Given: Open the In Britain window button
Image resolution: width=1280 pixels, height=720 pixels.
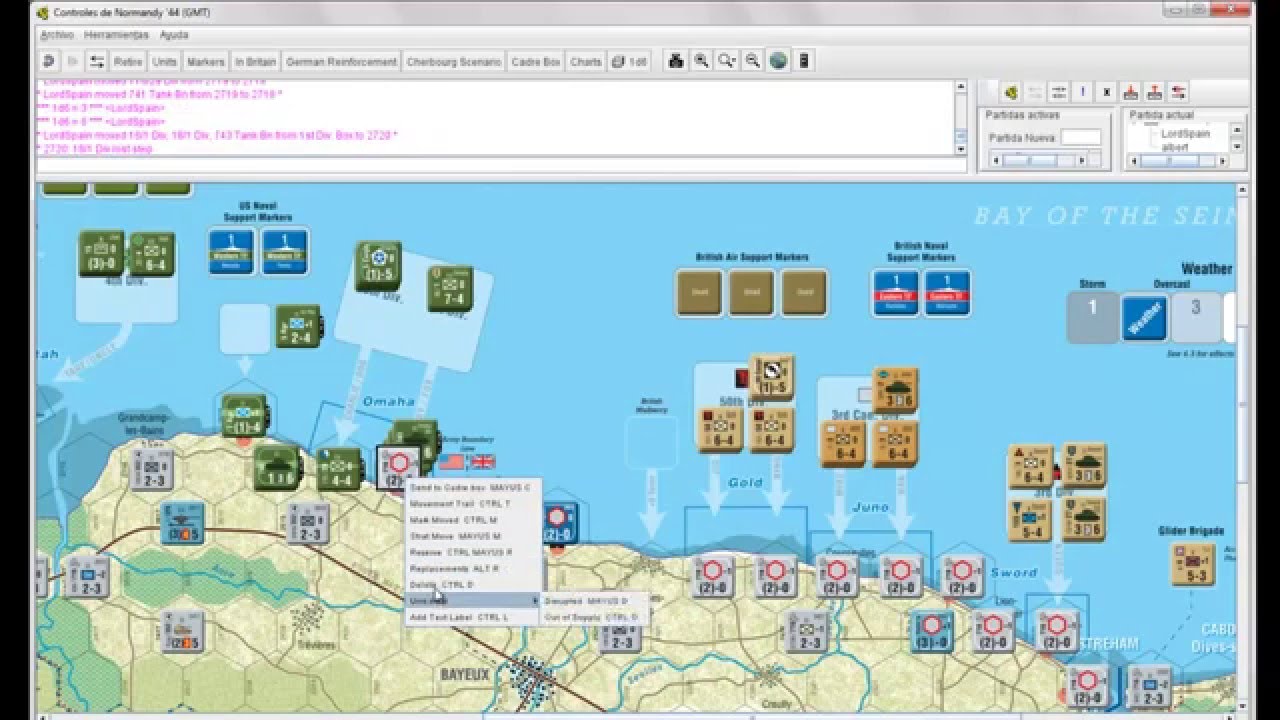Looking at the screenshot, I should 254,61.
